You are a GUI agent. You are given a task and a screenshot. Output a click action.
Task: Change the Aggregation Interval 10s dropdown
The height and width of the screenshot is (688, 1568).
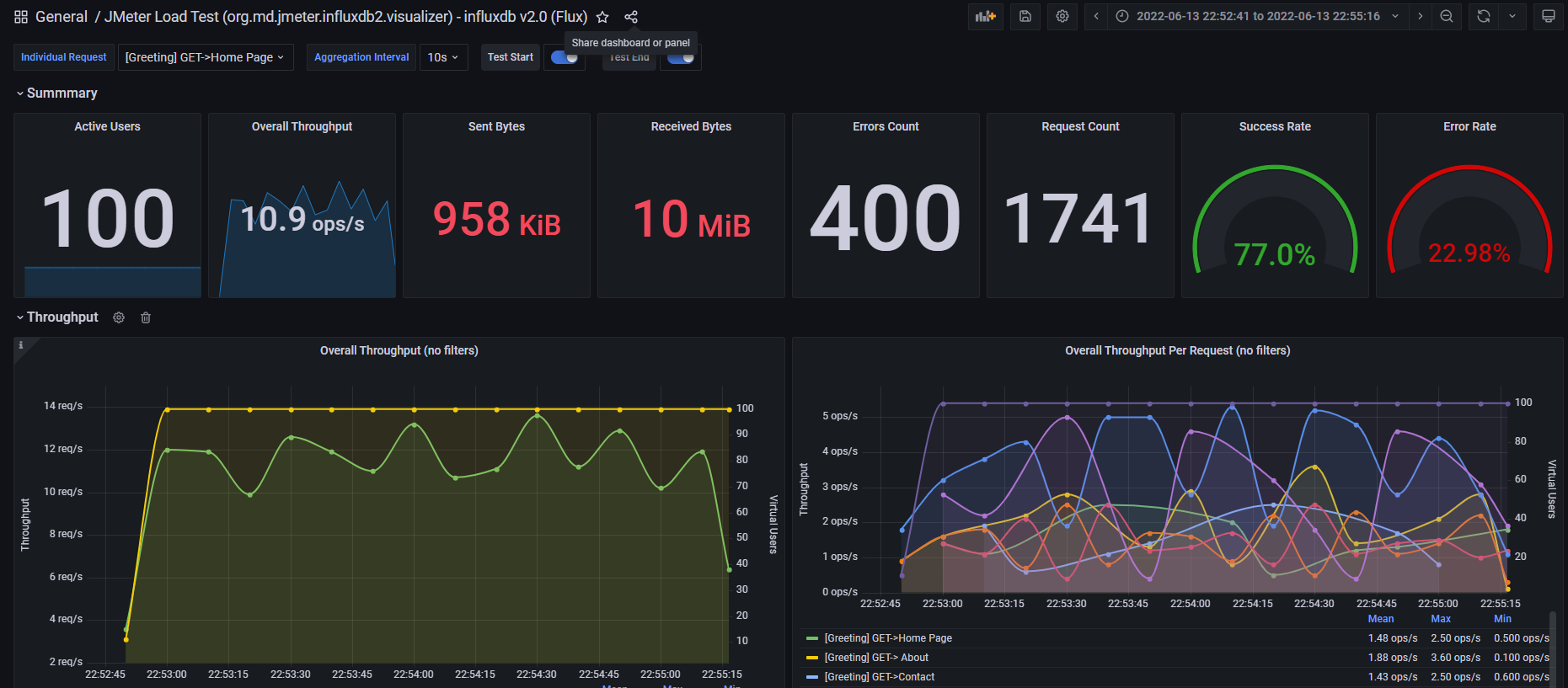click(x=443, y=57)
